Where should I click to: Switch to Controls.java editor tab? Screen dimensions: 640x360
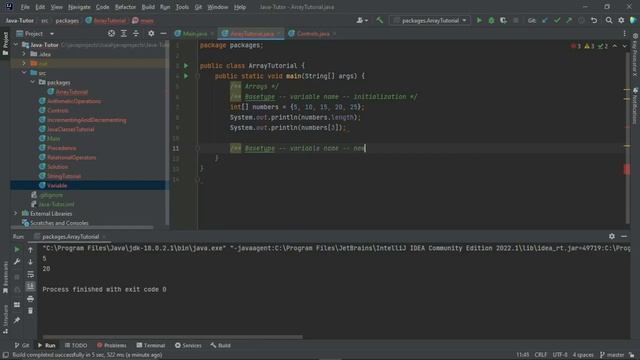coord(312,33)
